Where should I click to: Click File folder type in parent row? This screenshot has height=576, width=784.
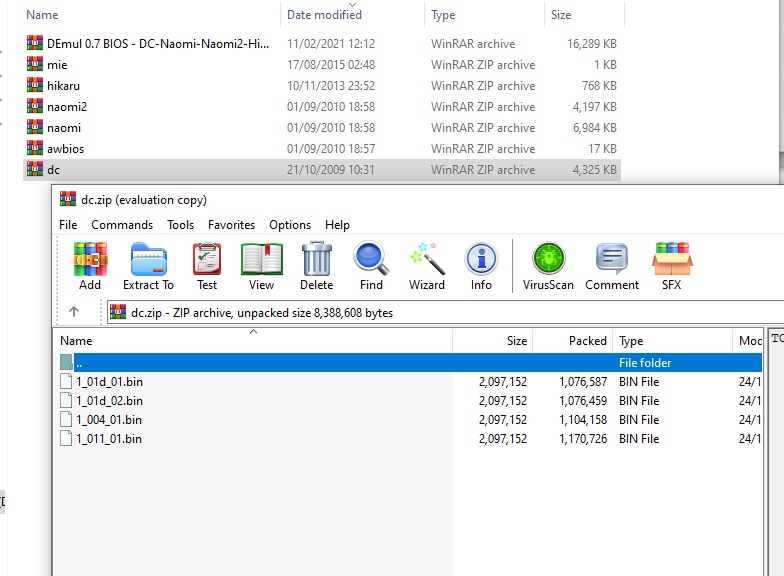645,363
